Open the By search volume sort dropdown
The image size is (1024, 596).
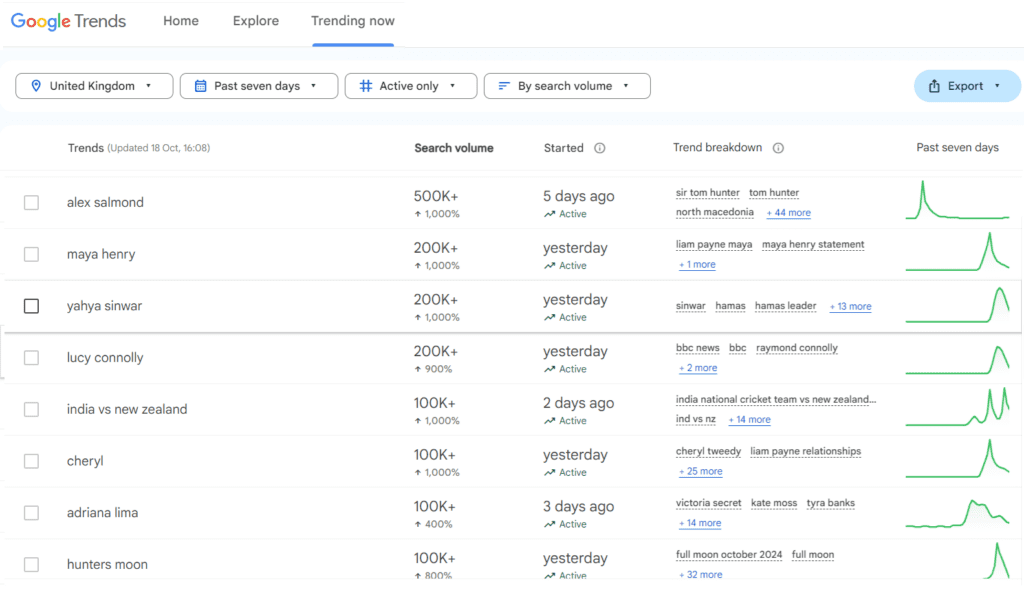pyautogui.click(x=567, y=86)
